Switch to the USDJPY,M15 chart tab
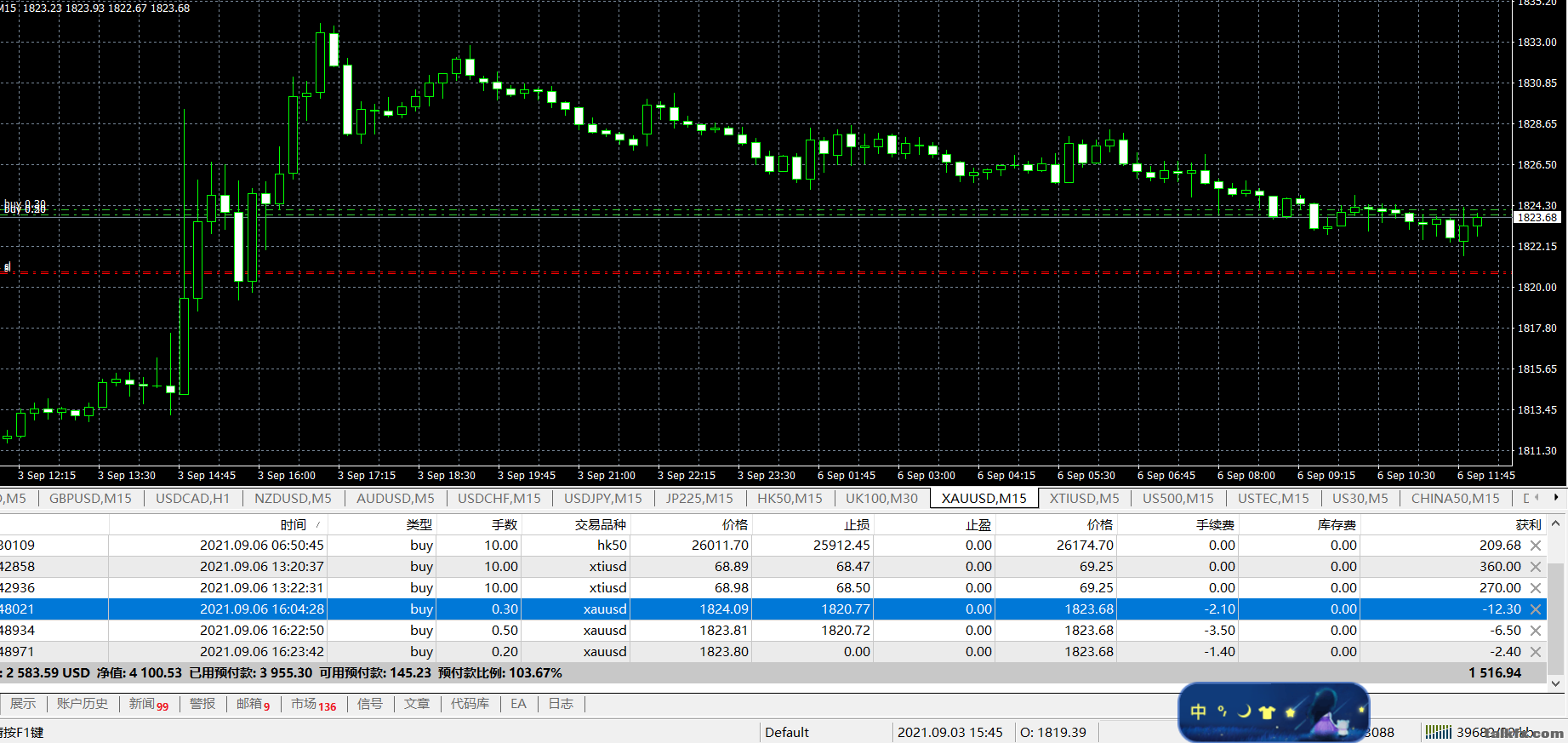This screenshot has height=743, width=1568. coord(603,499)
